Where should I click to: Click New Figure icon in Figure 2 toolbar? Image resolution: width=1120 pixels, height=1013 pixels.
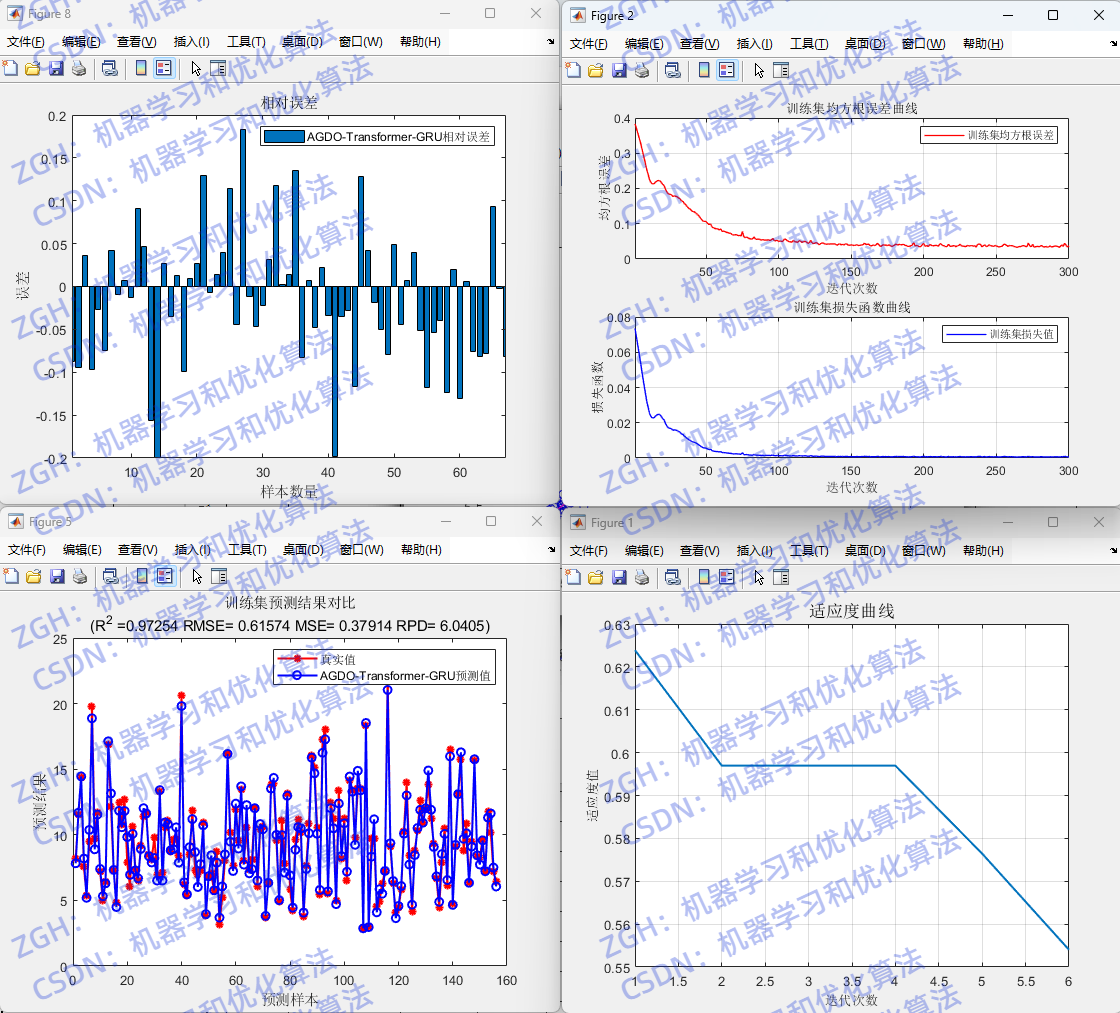(x=574, y=70)
